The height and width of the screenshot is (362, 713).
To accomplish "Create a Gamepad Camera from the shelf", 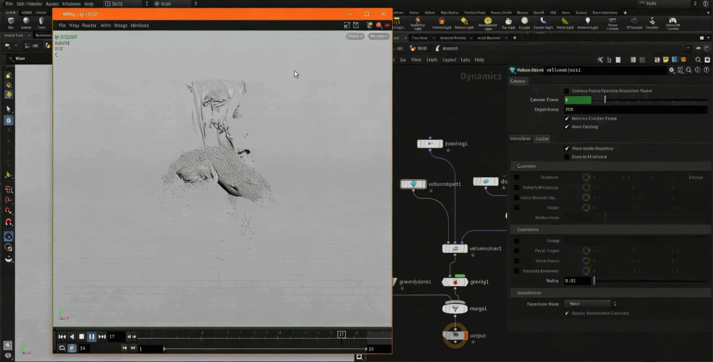I will tap(672, 23).
